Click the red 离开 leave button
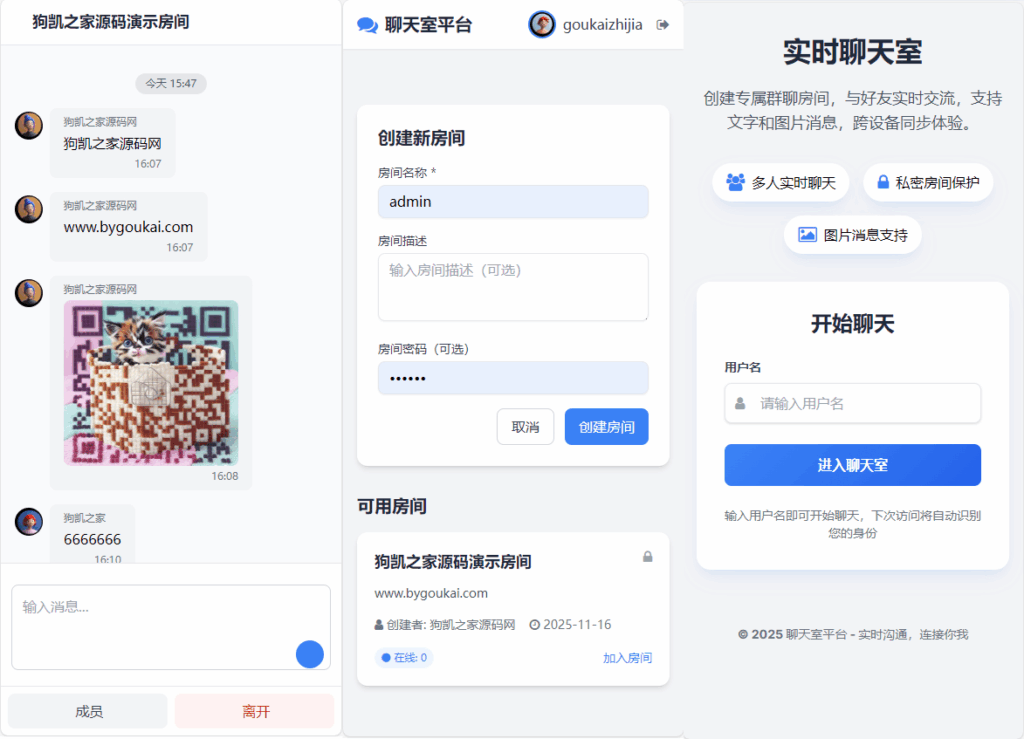This screenshot has height=739, width=1024. [256, 710]
